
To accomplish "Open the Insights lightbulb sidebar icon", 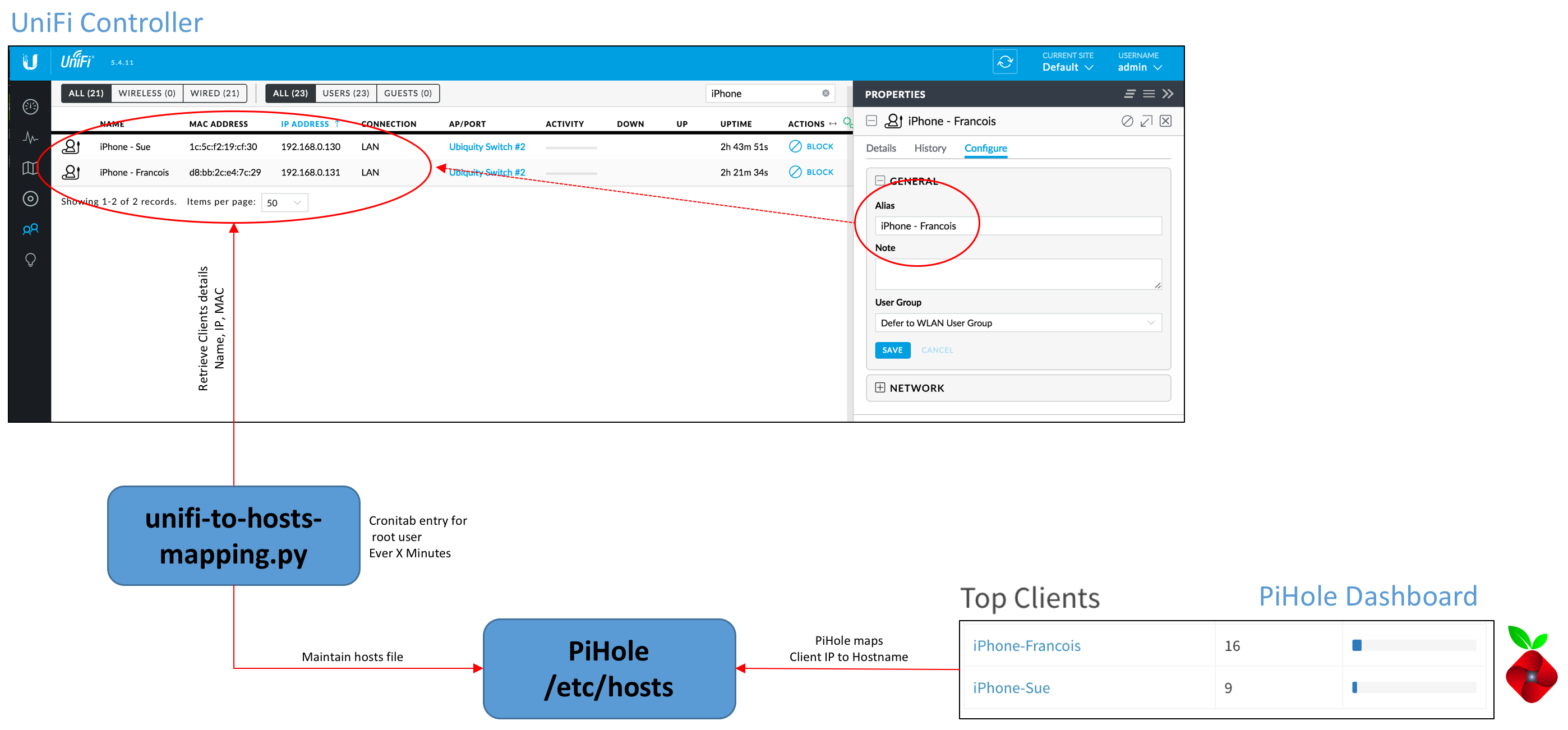I will click(30, 260).
